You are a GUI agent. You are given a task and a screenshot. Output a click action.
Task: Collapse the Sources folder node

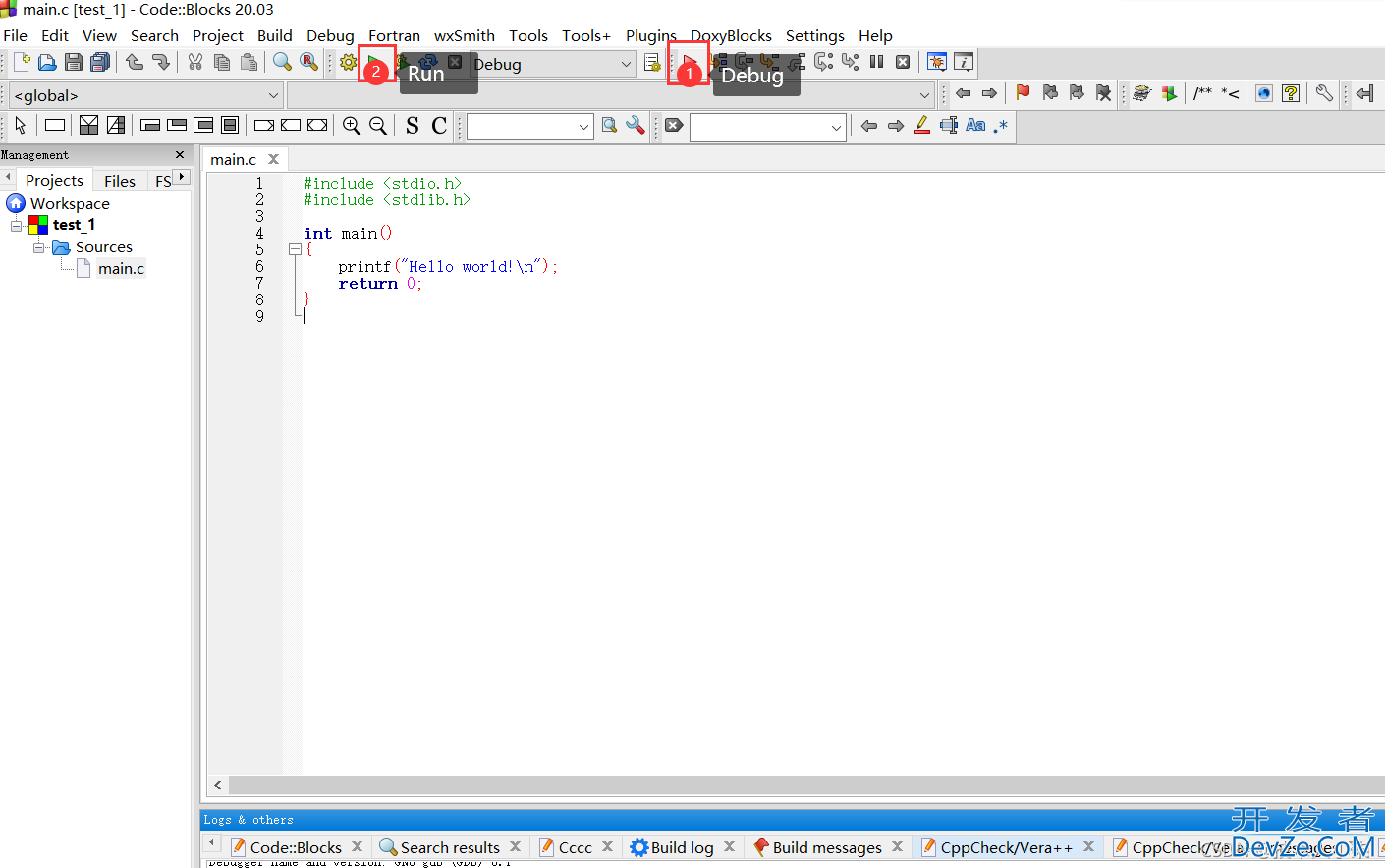(38, 247)
